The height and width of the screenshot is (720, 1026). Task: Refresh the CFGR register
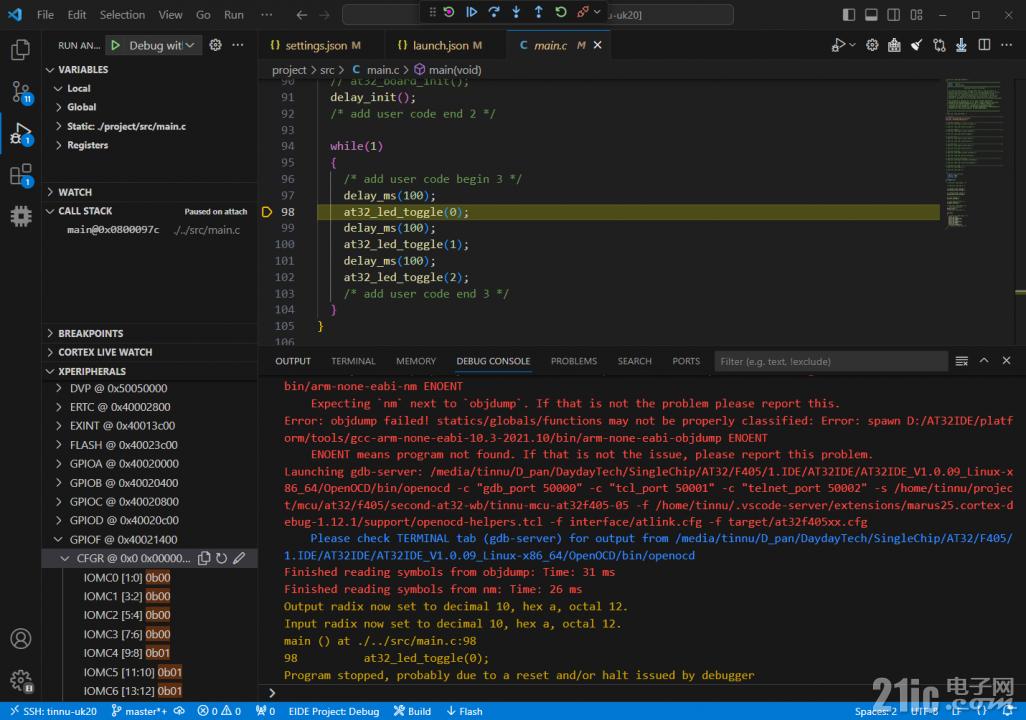click(x=222, y=558)
